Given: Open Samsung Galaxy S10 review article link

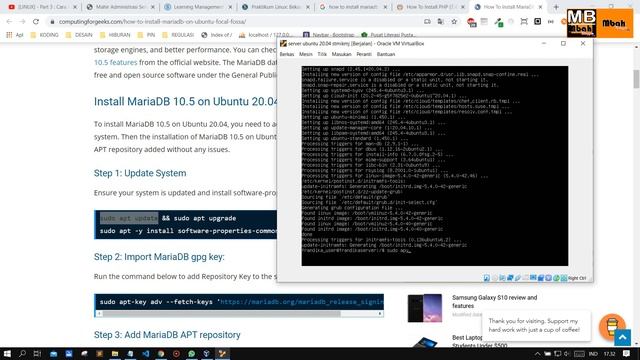Looking at the screenshot, I should (x=494, y=302).
